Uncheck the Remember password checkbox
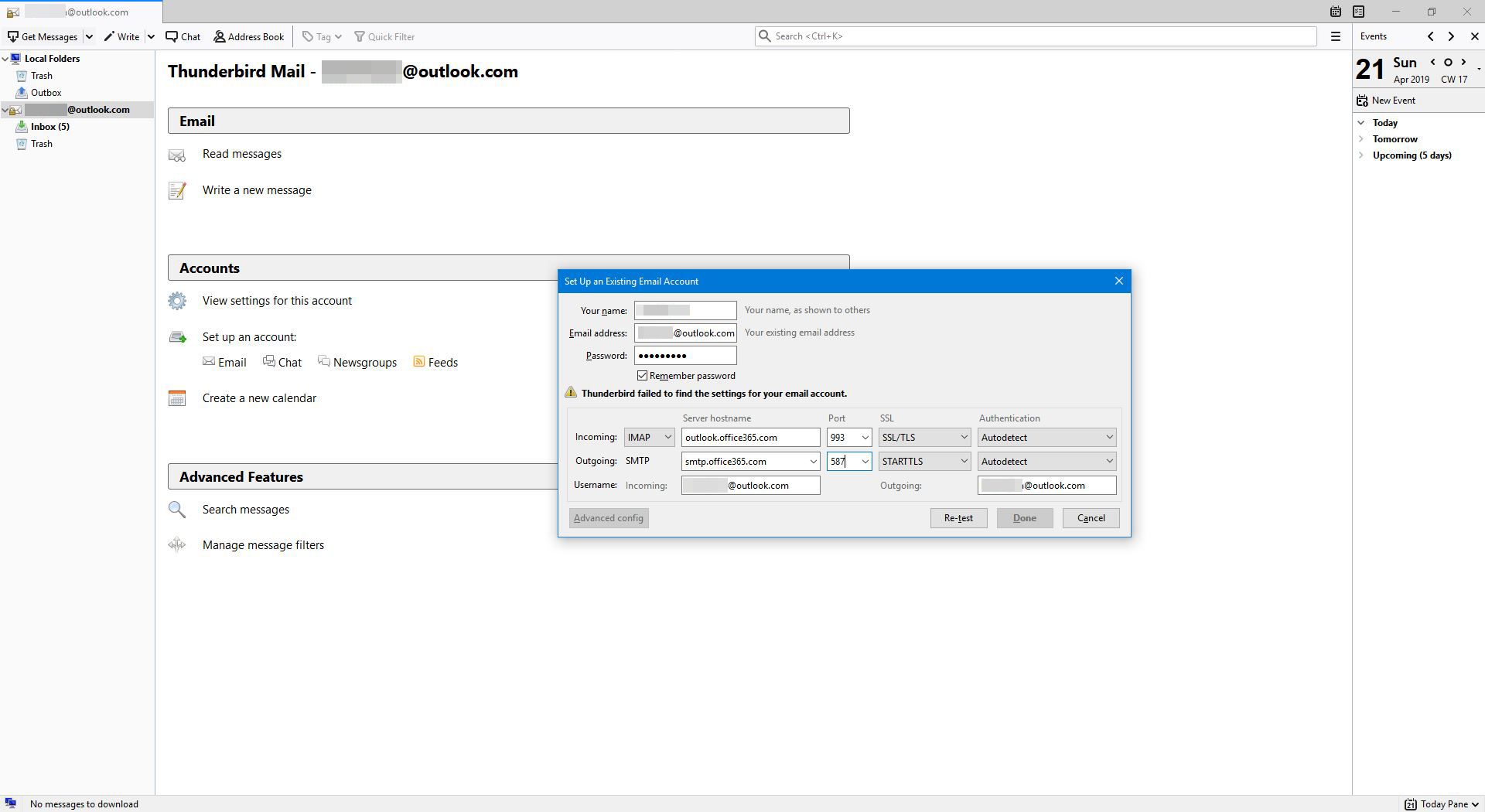1485x812 pixels. (642, 376)
